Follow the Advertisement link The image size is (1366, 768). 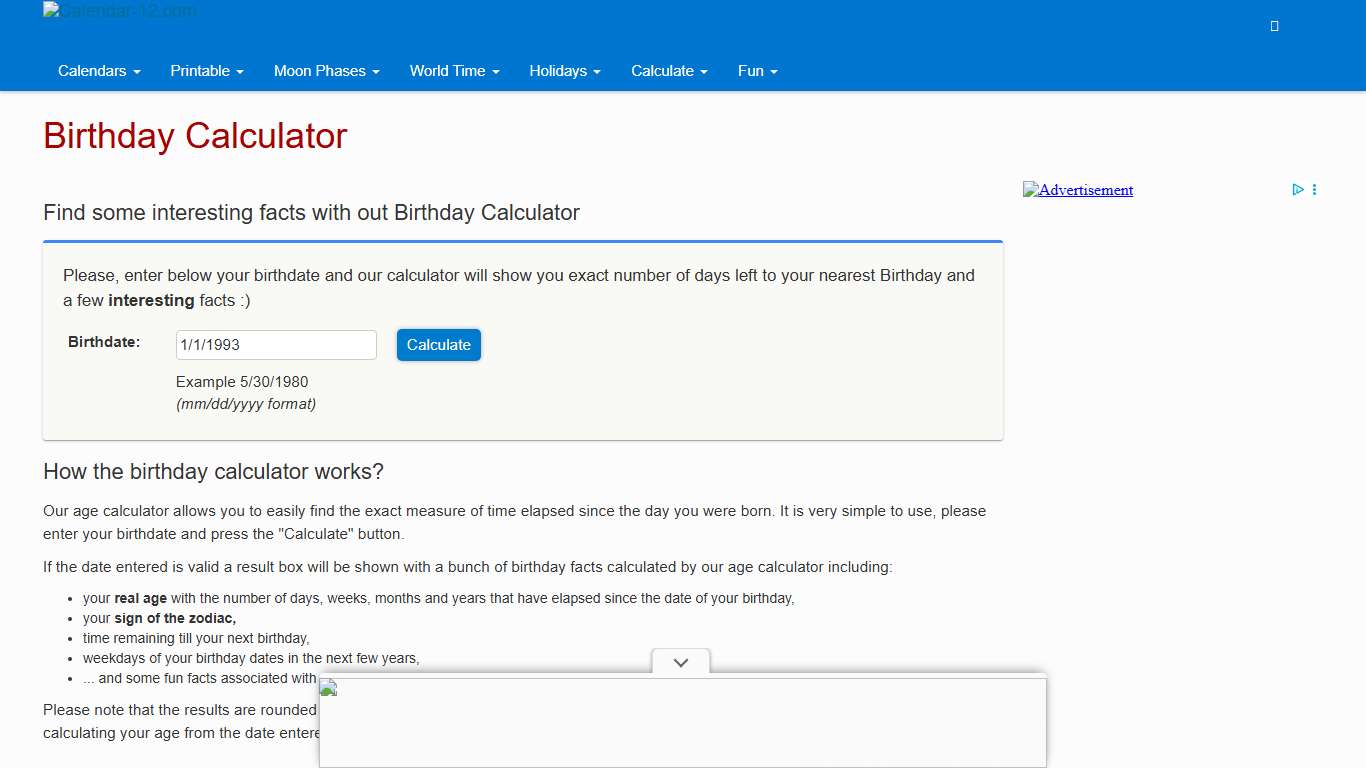tap(1084, 190)
